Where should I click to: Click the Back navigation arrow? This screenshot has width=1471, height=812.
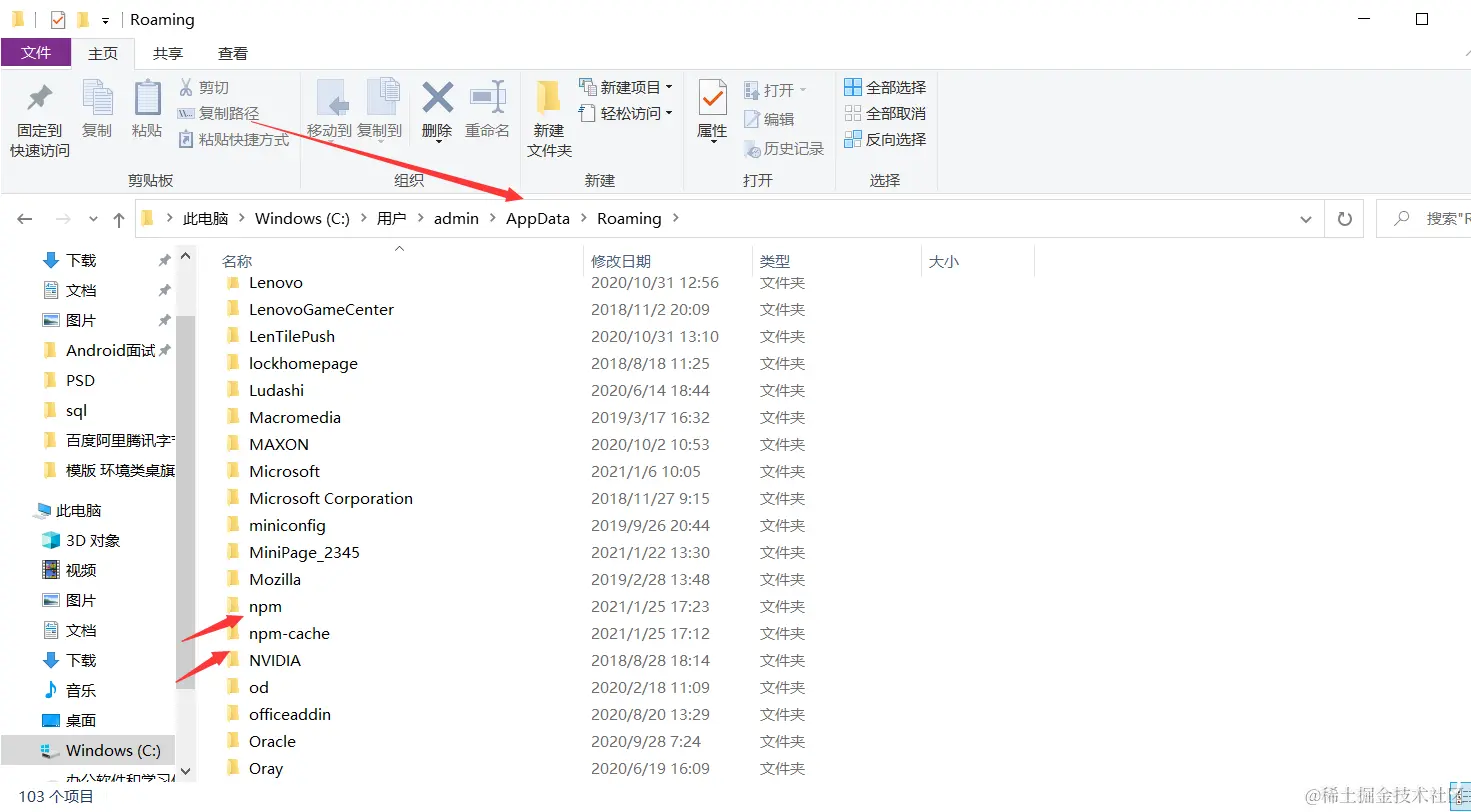(x=25, y=219)
